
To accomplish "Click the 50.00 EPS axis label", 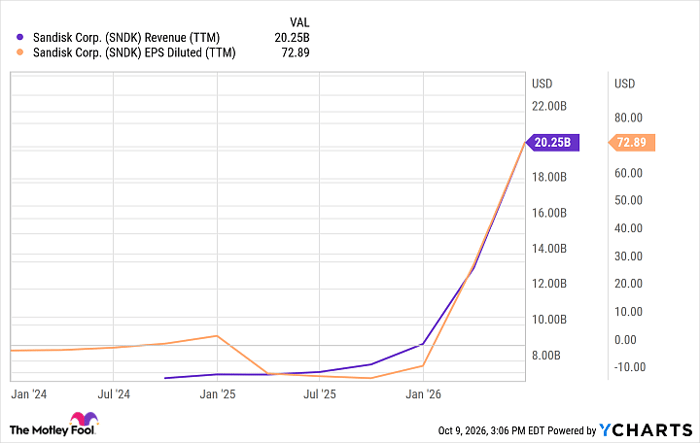I will tap(629, 200).
